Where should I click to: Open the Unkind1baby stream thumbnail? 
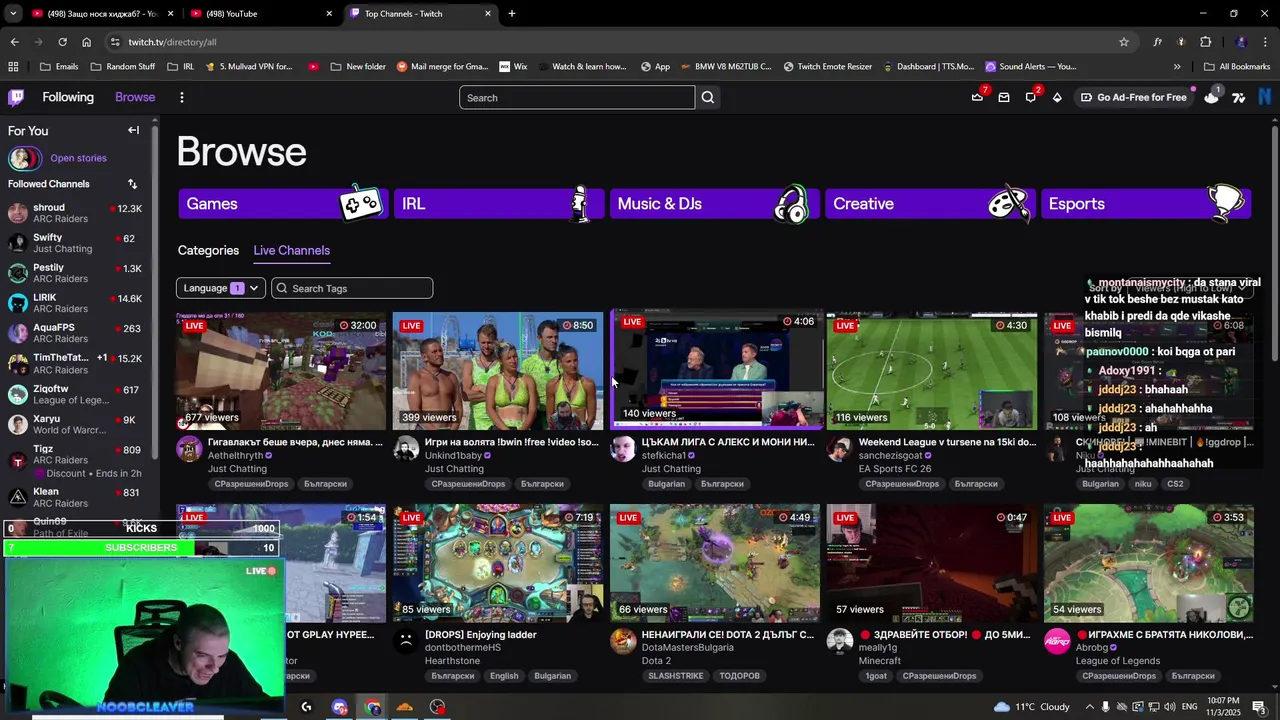498,370
